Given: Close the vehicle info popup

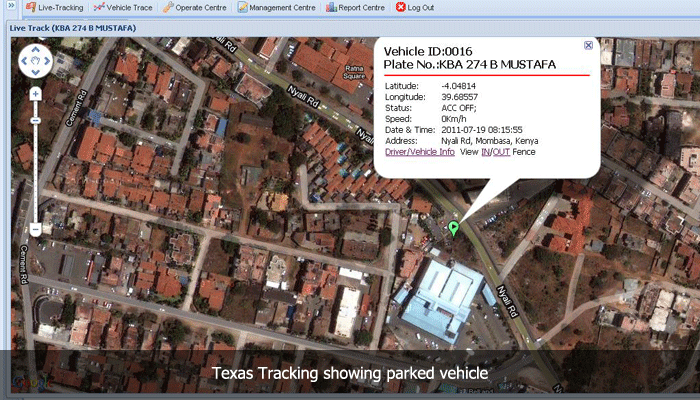Looking at the screenshot, I should [588, 45].
